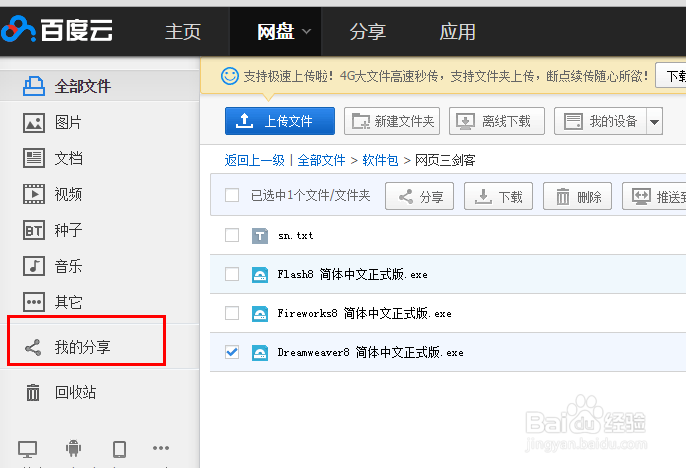Select the 其它 ellipsis icon in sidebar
This screenshot has height=468, width=686.
pyautogui.click(x=34, y=302)
